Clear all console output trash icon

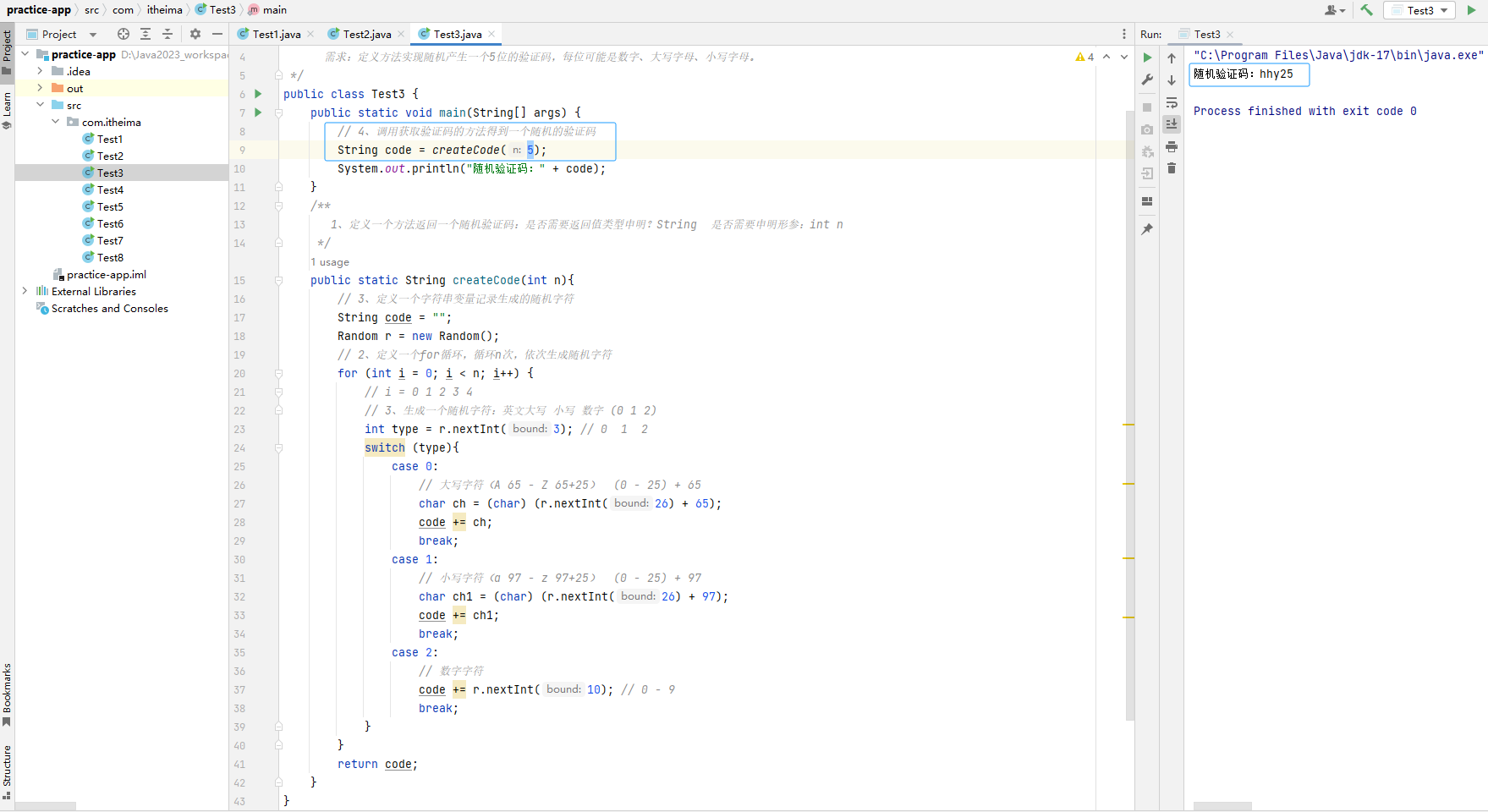pyautogui.click(x=1172, y=168)
